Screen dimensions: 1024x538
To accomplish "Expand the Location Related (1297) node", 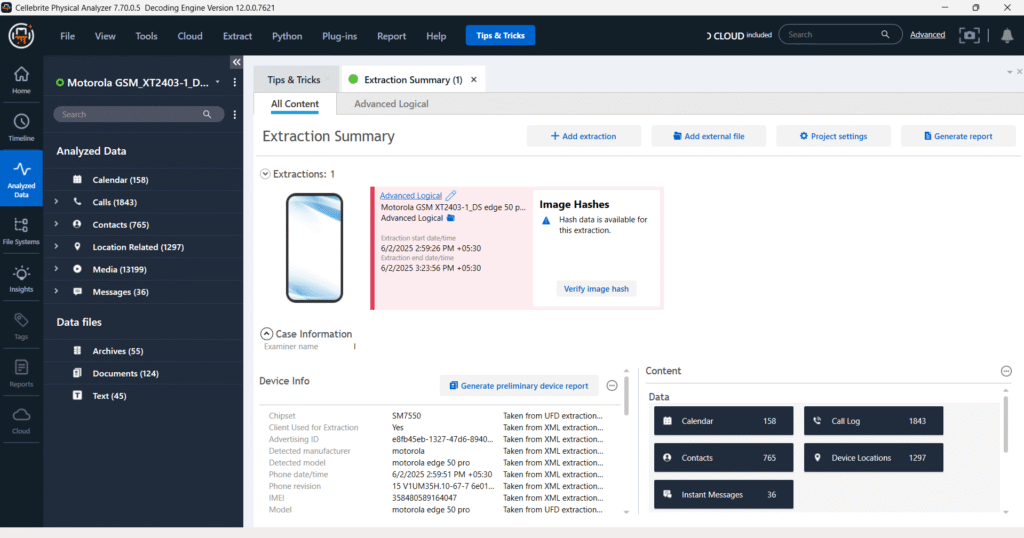I will click(x=56, y=247).
